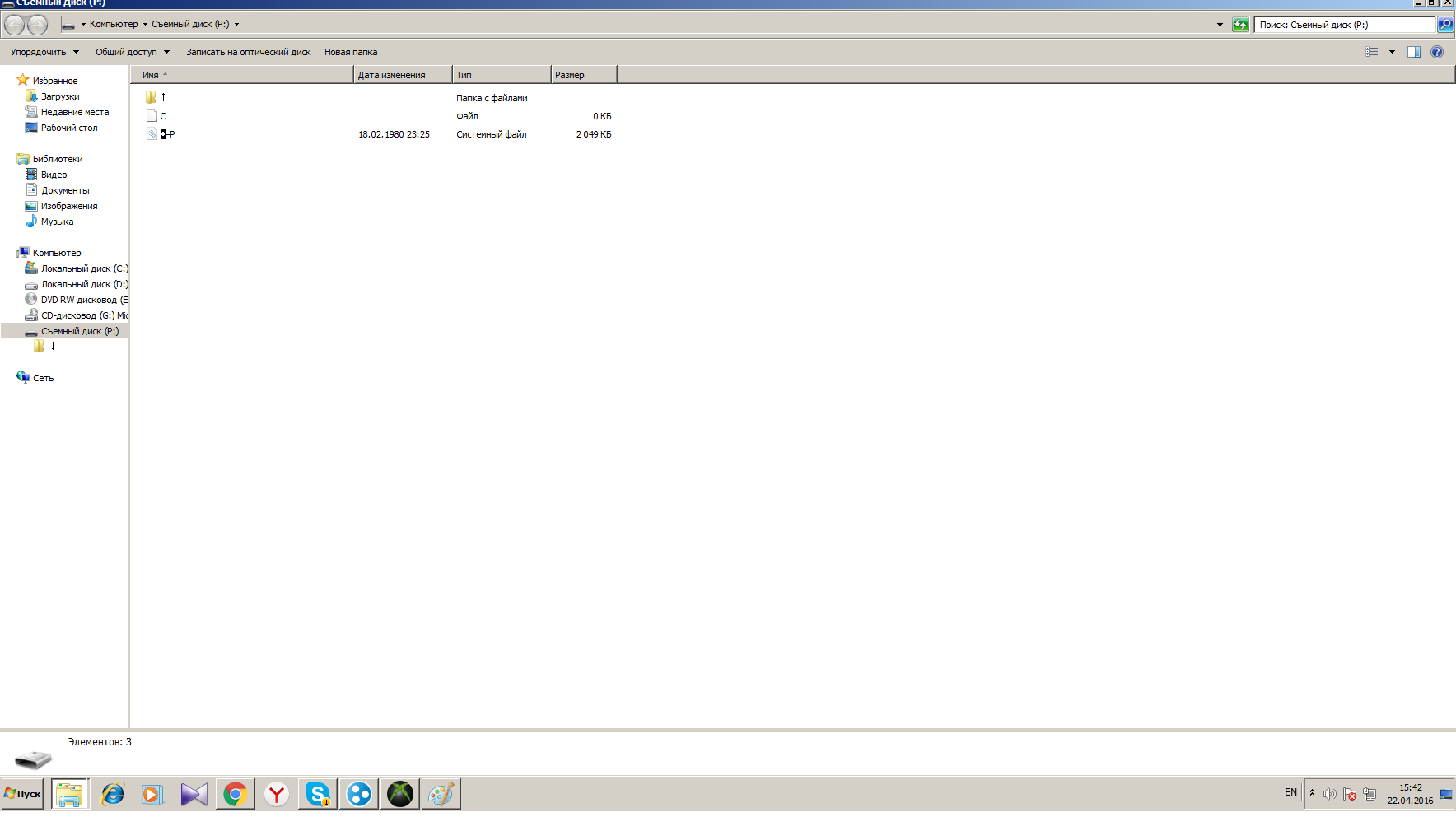Open the Xbox taskbar icon
The width and height of the screenshot is (1456, 817).
pyautogui.click(x=399, y=794)
